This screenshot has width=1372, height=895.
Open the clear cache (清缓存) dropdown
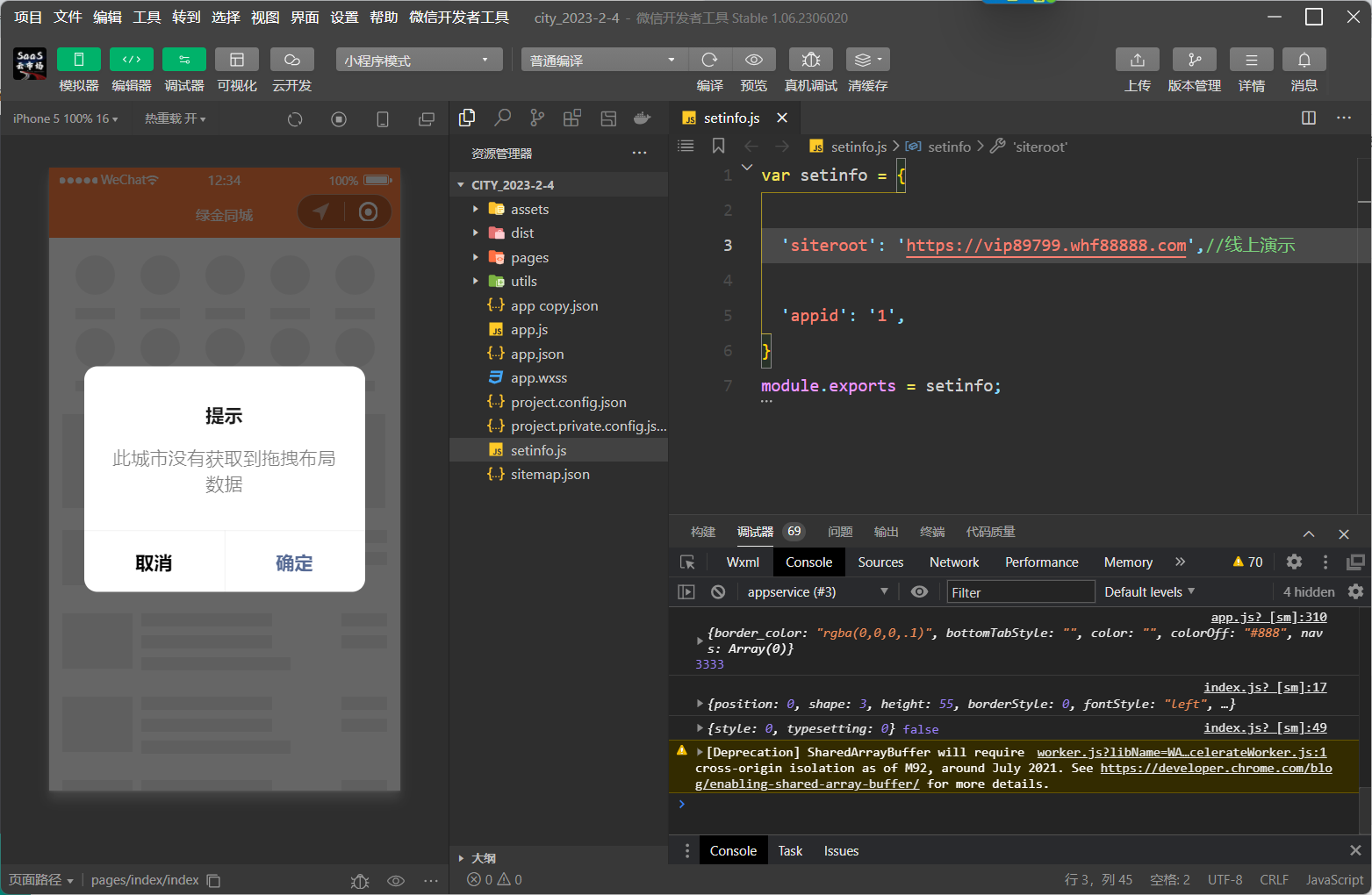(868, 59)
